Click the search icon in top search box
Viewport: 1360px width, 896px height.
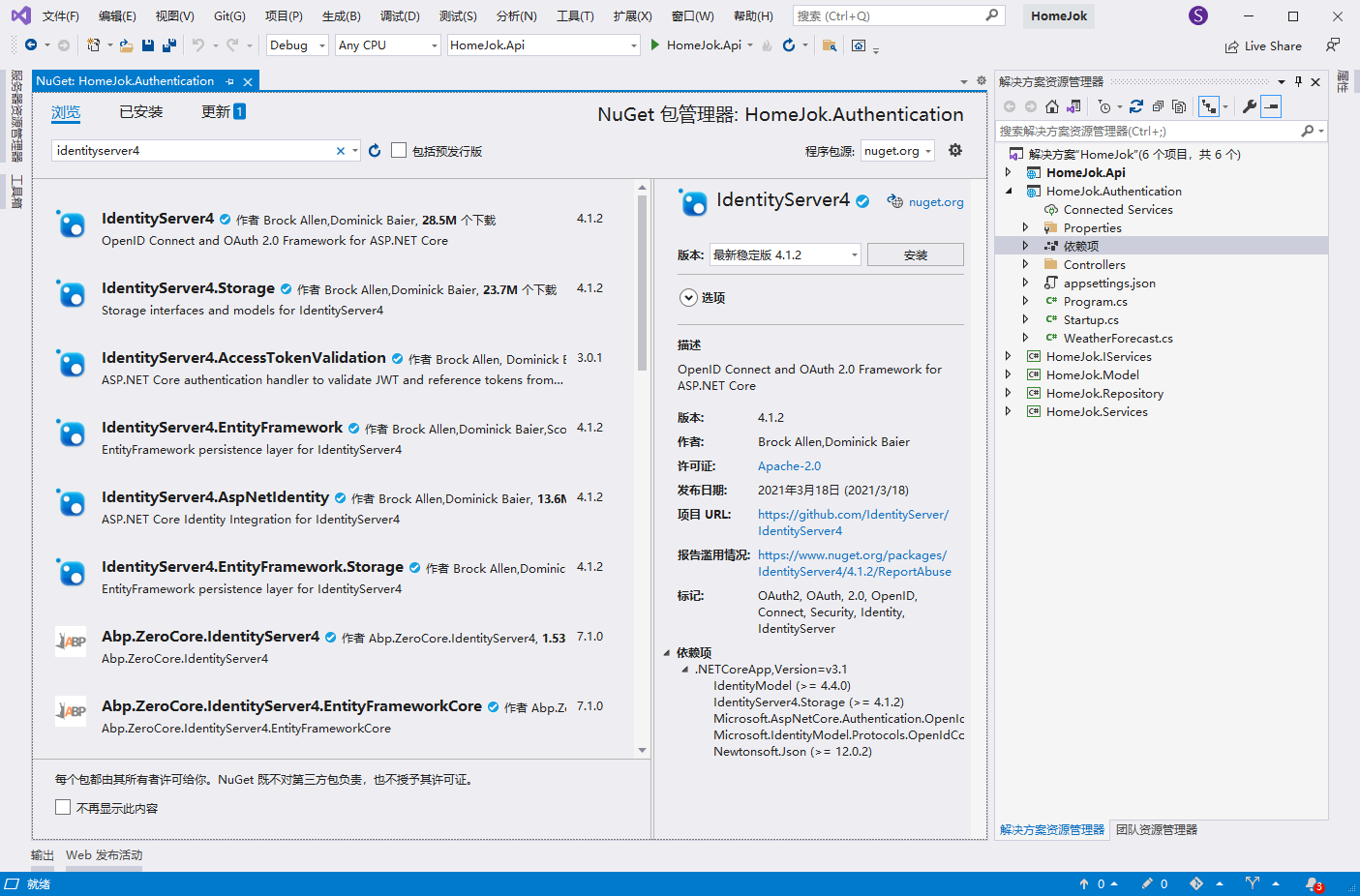(x=992, y=15)
